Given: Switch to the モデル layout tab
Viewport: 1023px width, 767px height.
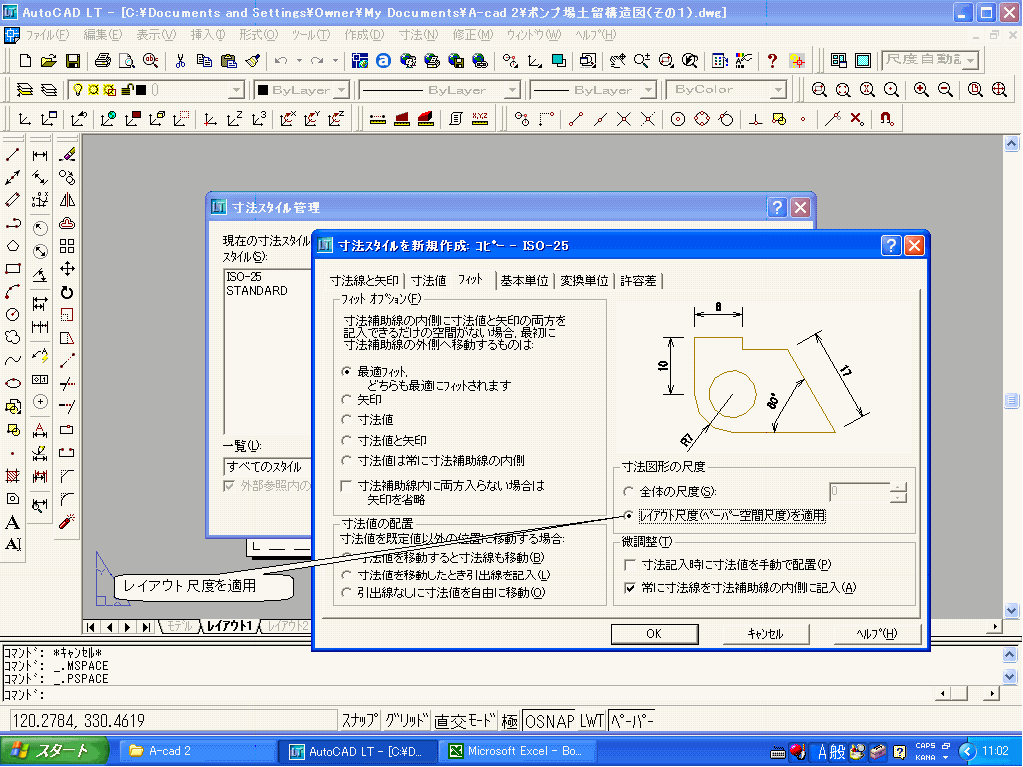Looking at the screenshot, I should point(179,626).
